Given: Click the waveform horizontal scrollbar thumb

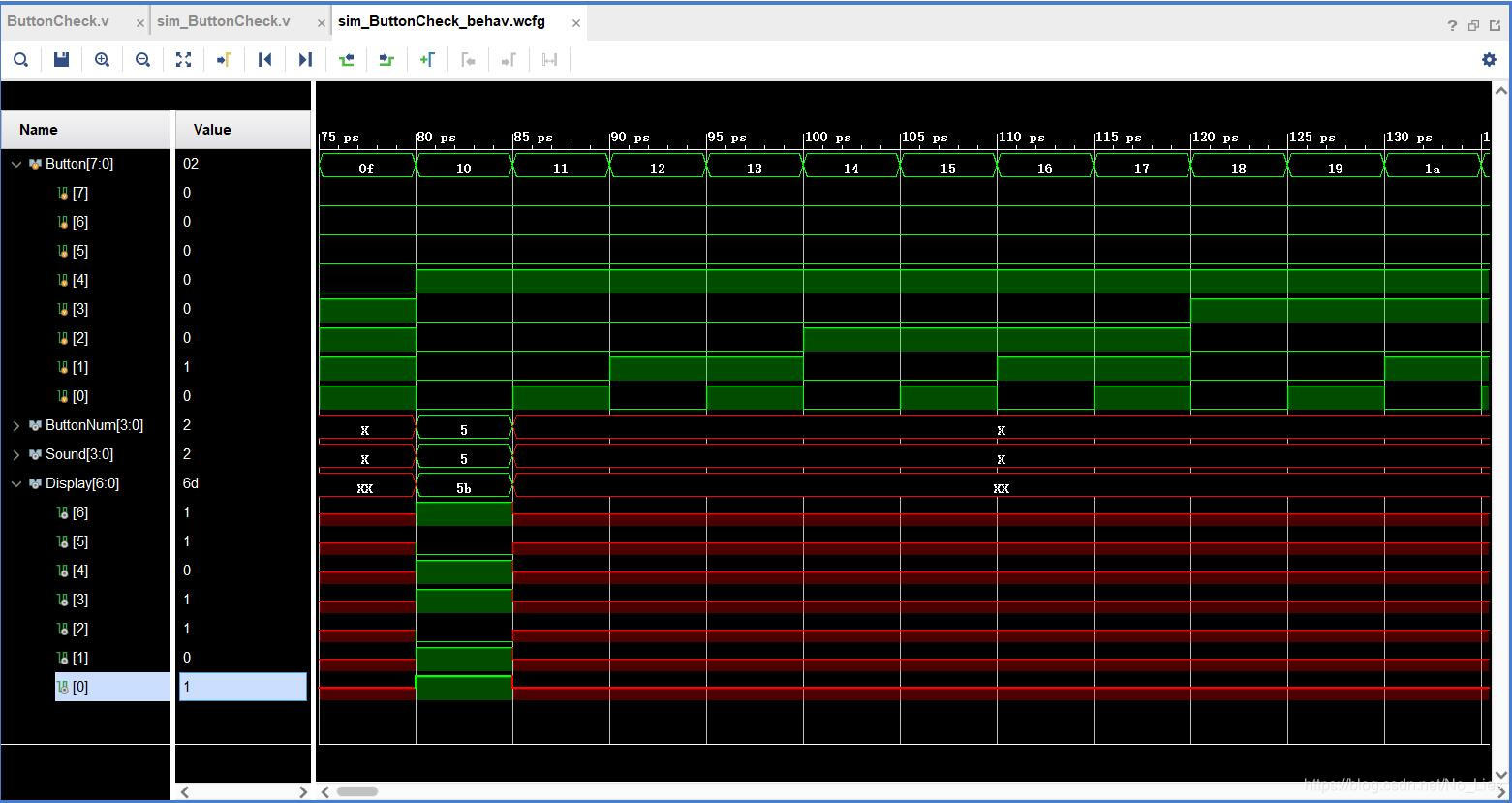Looking at the screenshot, I should point(357,791).
